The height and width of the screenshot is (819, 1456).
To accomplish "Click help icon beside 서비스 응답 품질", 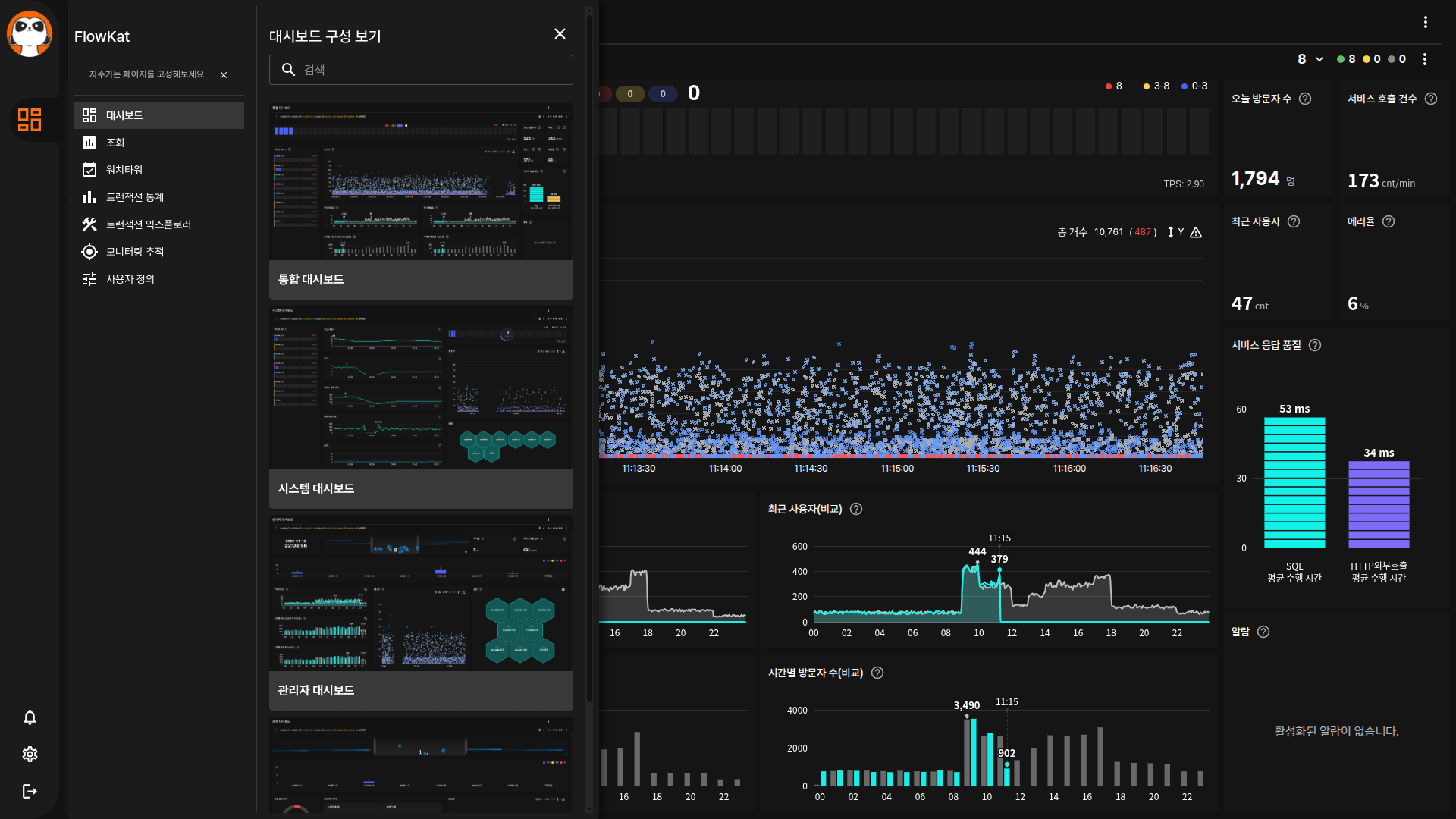I will [1315, 345].
